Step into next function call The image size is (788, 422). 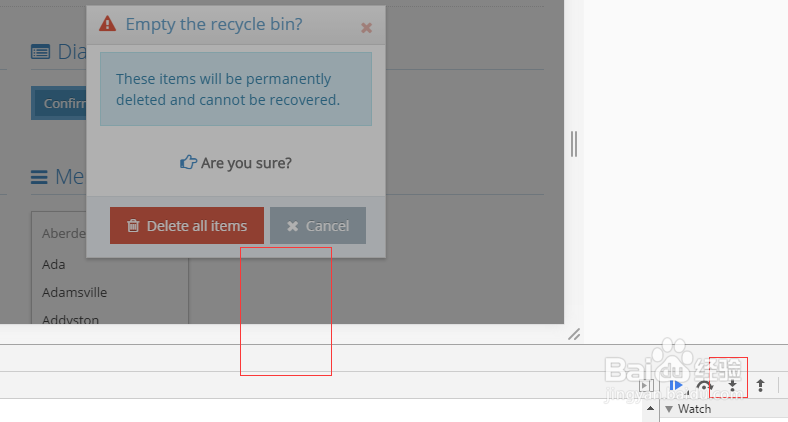[x=732, y=385]
